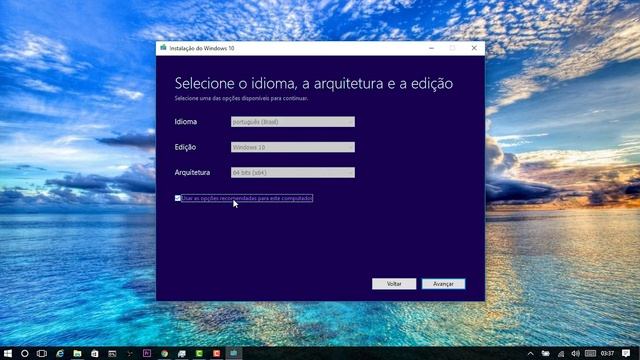Open the Action Center notifications icon
This screenshot has height=360, width=640.
626,353
